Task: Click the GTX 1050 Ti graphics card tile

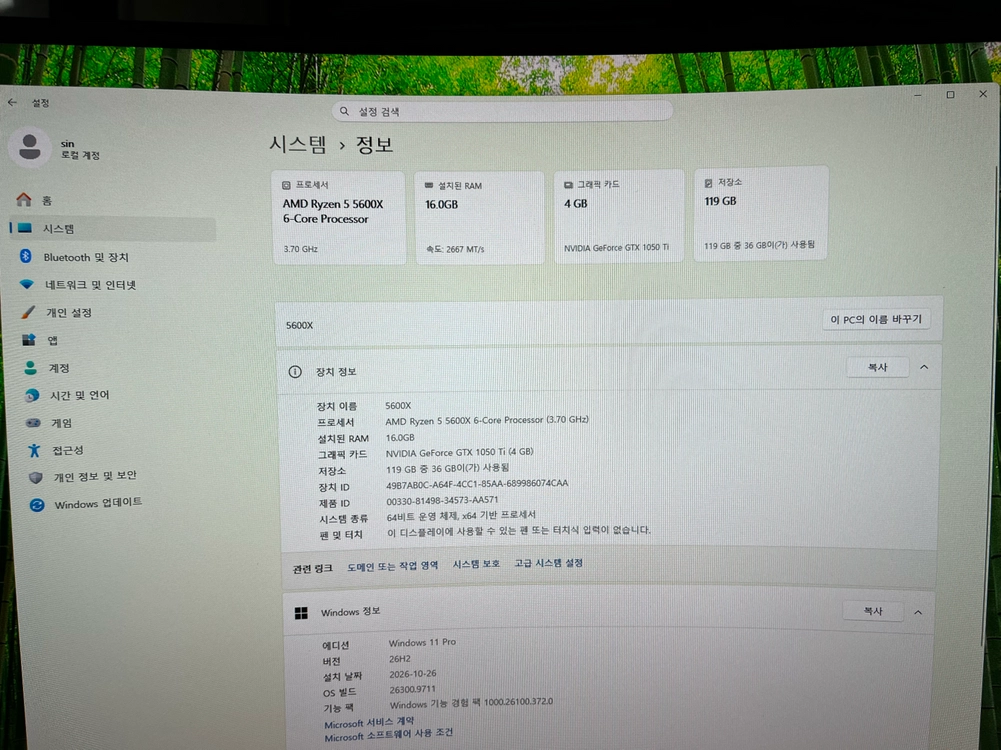Action: coord(619,216)
